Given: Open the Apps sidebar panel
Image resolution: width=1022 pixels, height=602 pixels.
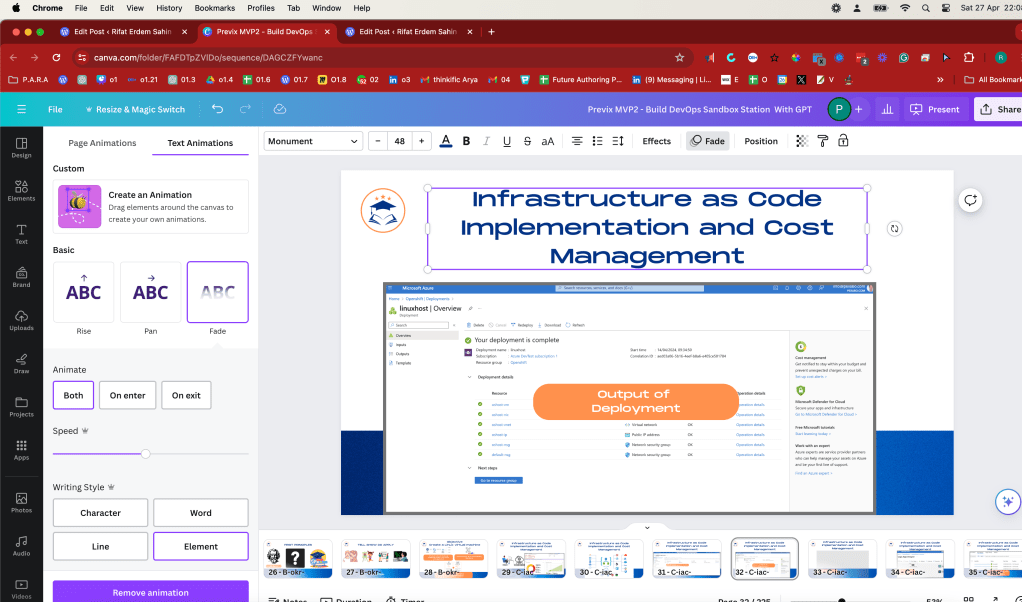Looking at the screenshot, I should [x=21, y=450].
